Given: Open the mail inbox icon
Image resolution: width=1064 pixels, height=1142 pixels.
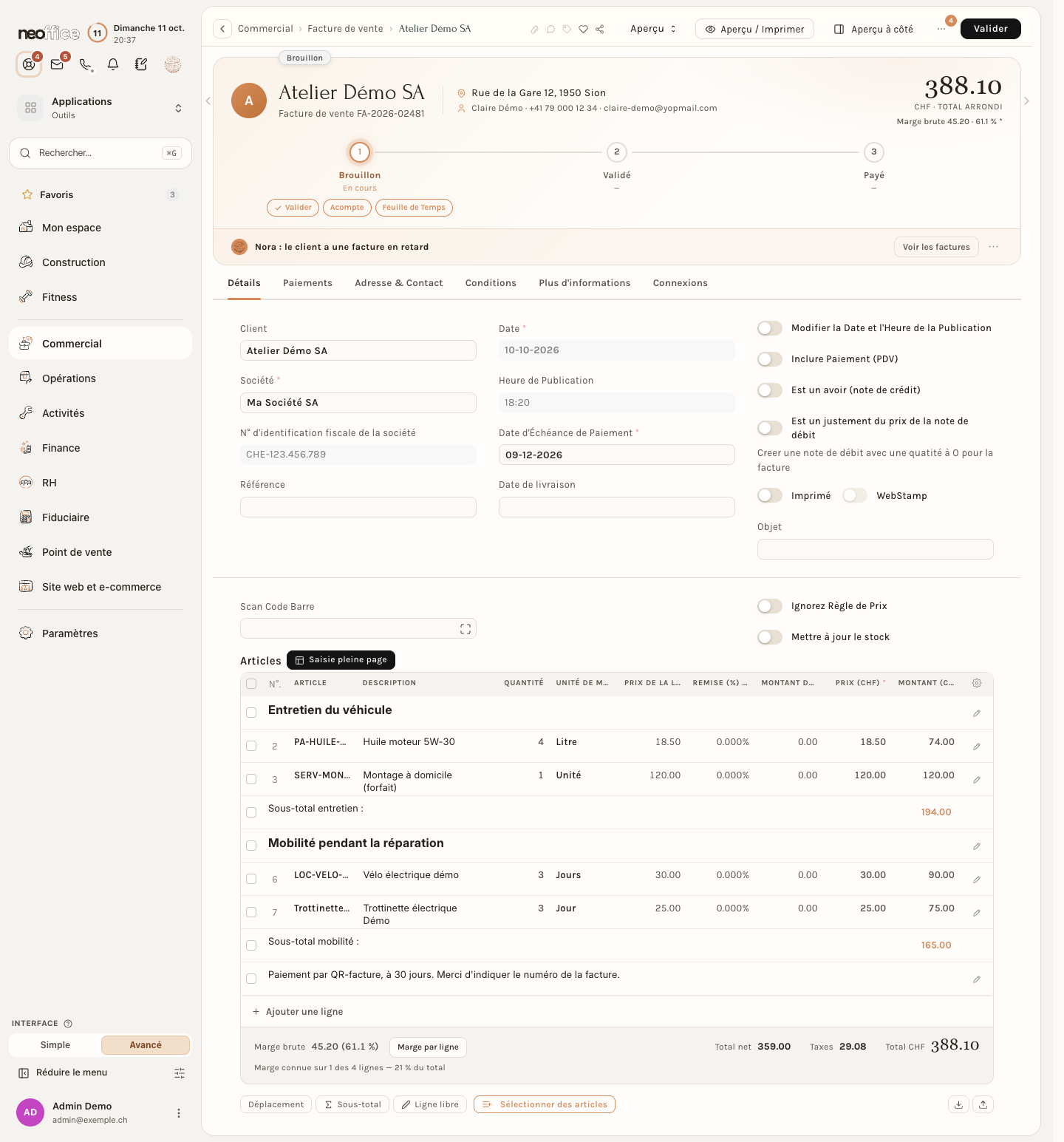Looking at the screenshot, I should 57,64.
